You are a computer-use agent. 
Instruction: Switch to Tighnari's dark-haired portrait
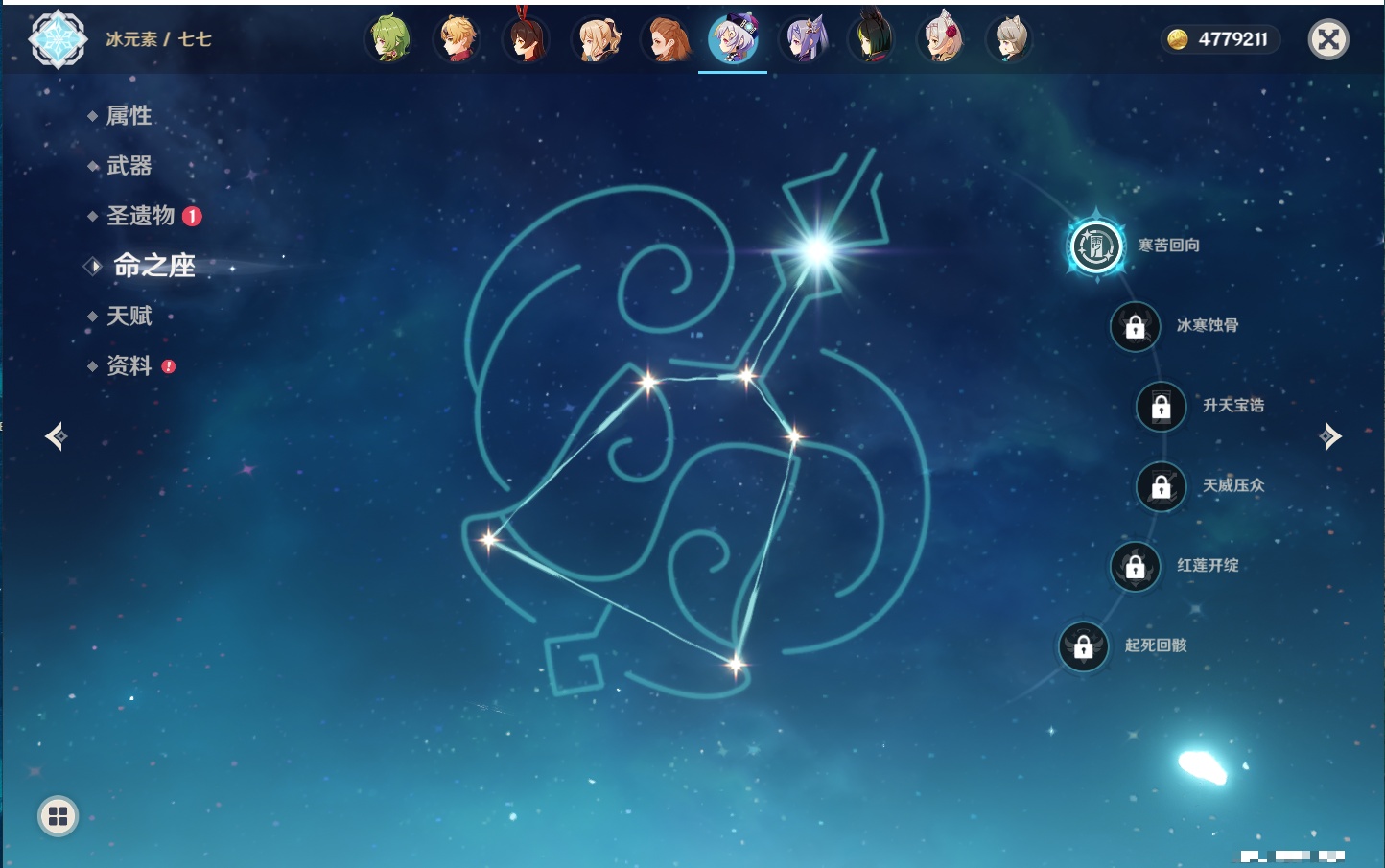[872, 39]
